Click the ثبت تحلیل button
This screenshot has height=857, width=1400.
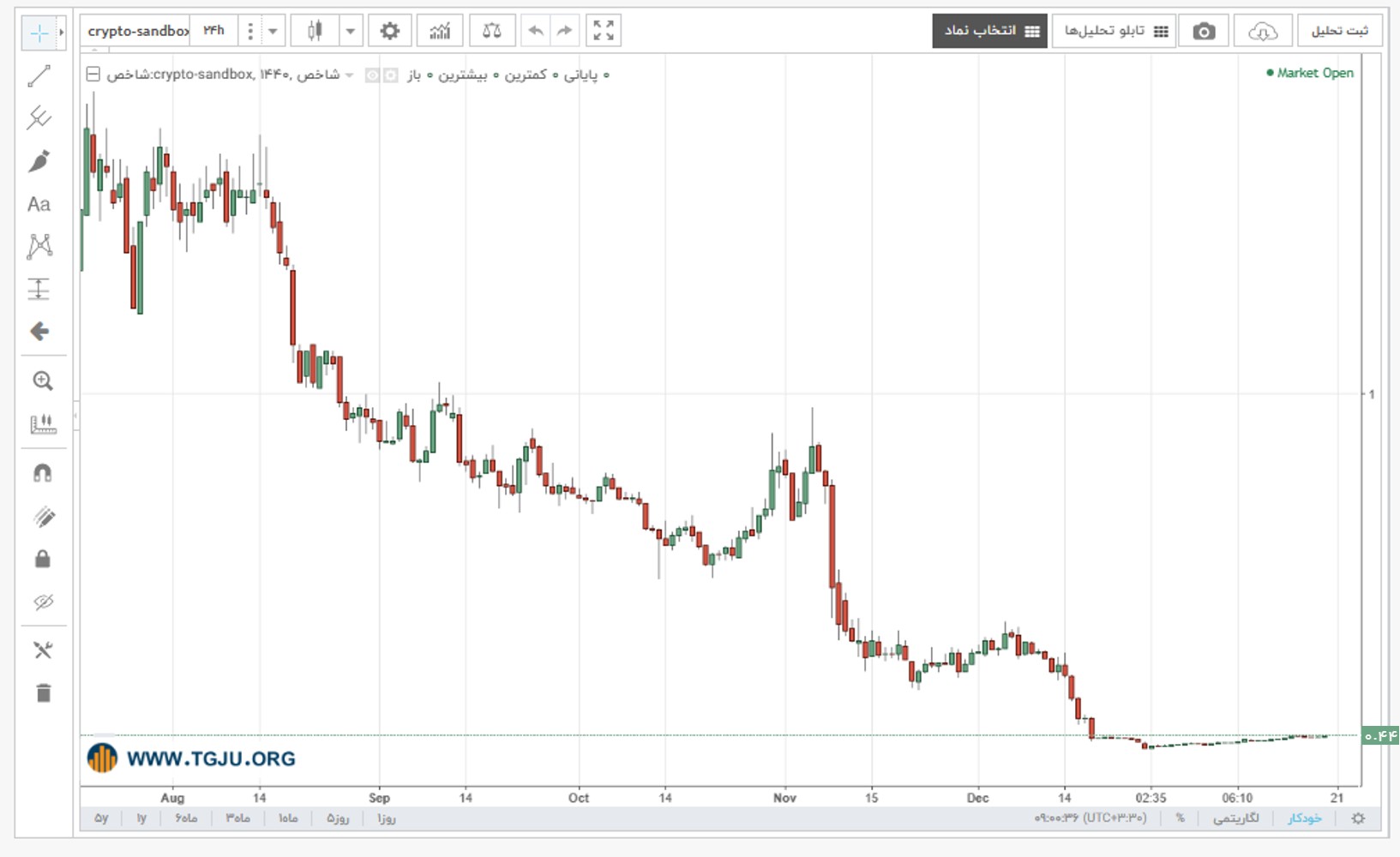click(x=1339, y=31)
